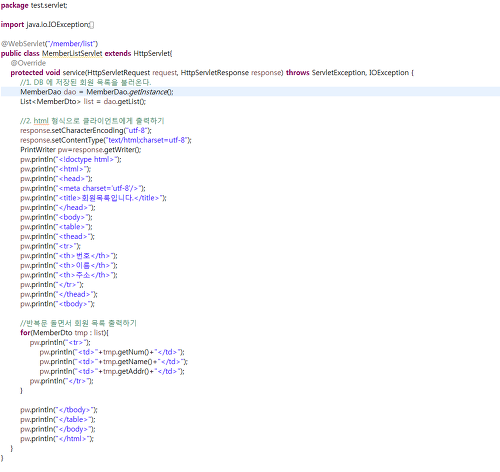500x472 pixels.
Task: Click the 'for(MemberDto tmp : list){' line
Action: point(64,333)
